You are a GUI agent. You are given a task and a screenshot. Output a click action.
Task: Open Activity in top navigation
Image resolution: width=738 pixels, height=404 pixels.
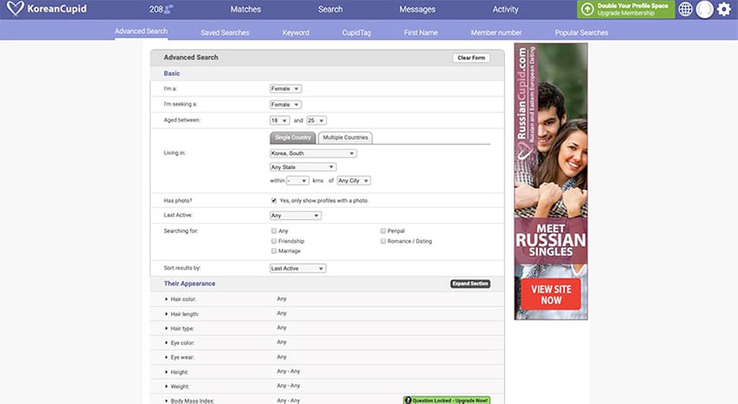click(x=505, y=9)
